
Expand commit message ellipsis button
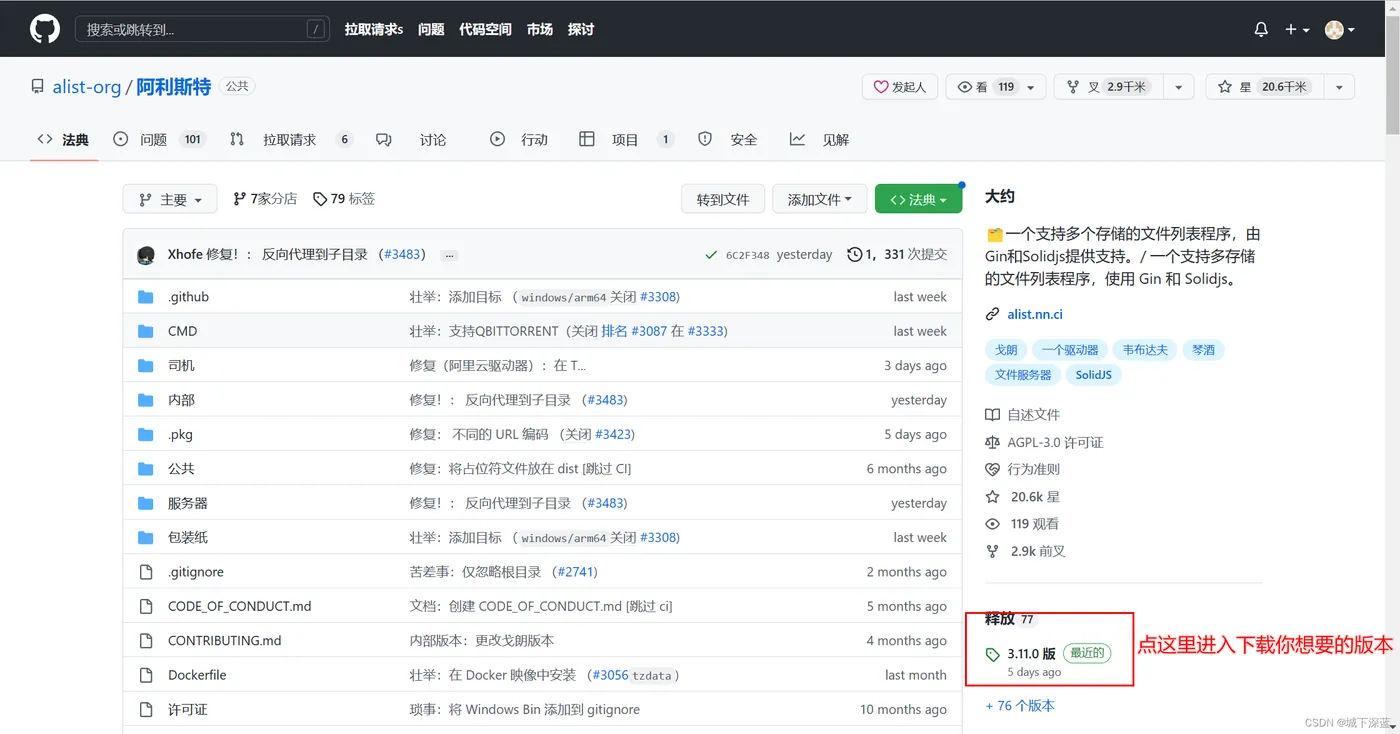450,255
